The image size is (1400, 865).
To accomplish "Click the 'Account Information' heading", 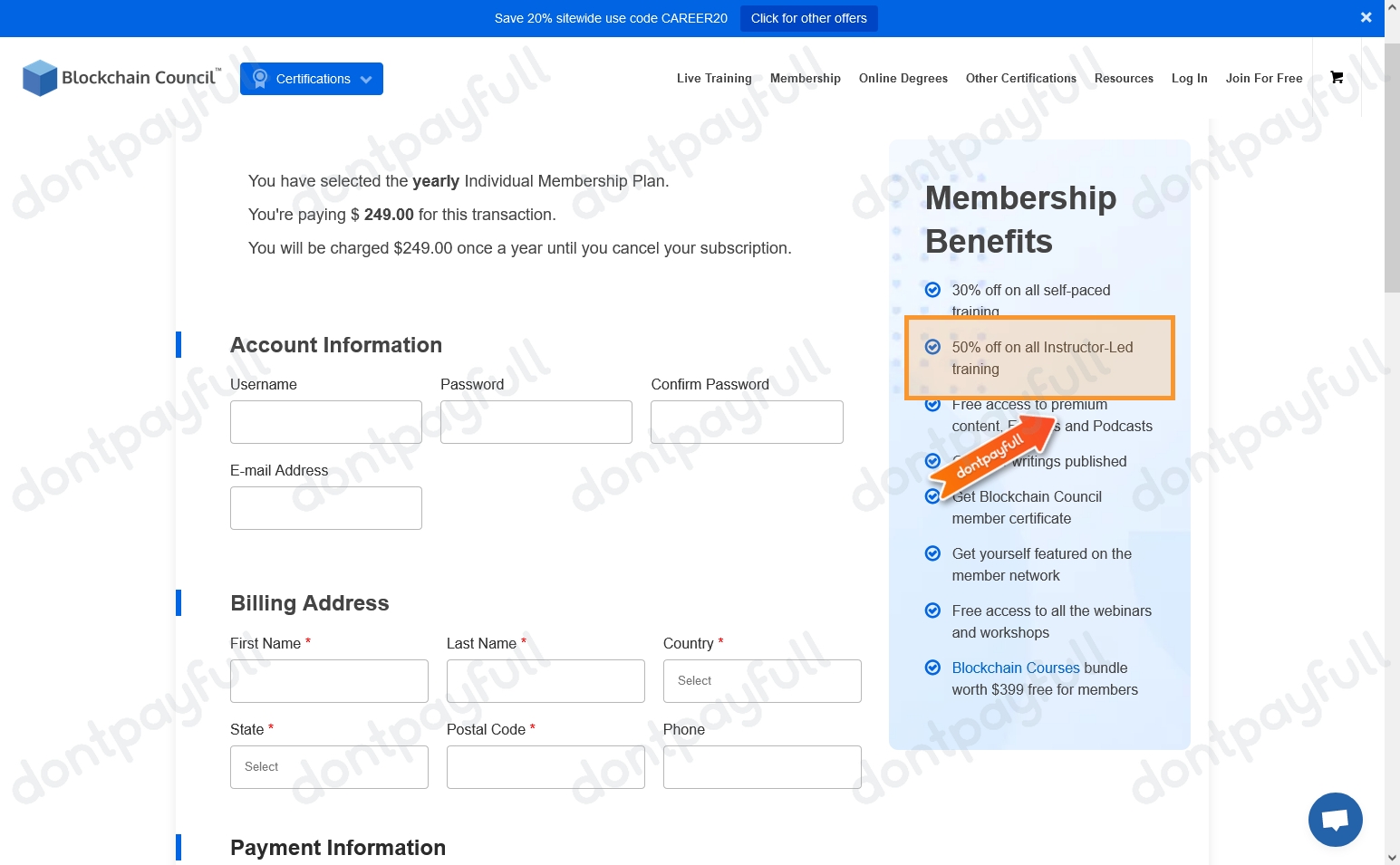I will 336,345.
